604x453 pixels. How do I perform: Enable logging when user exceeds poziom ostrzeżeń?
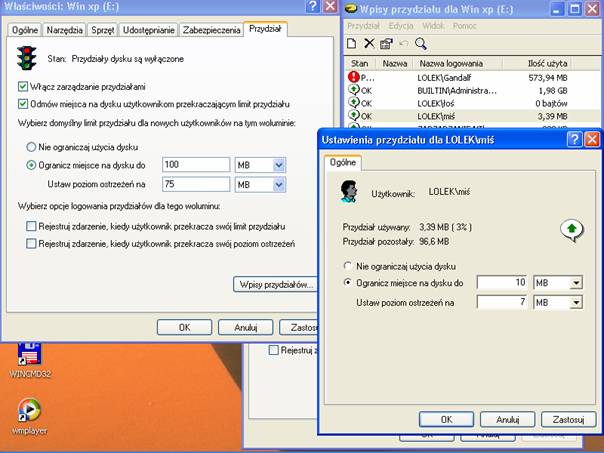31,243
